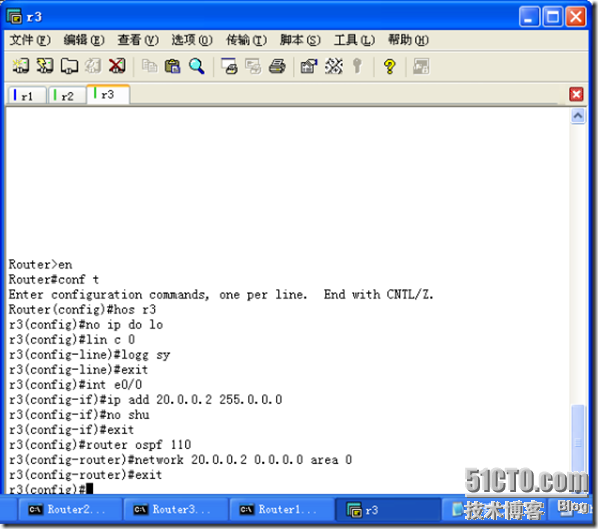Click the greyed key icon in toolbar

(357, 66)
